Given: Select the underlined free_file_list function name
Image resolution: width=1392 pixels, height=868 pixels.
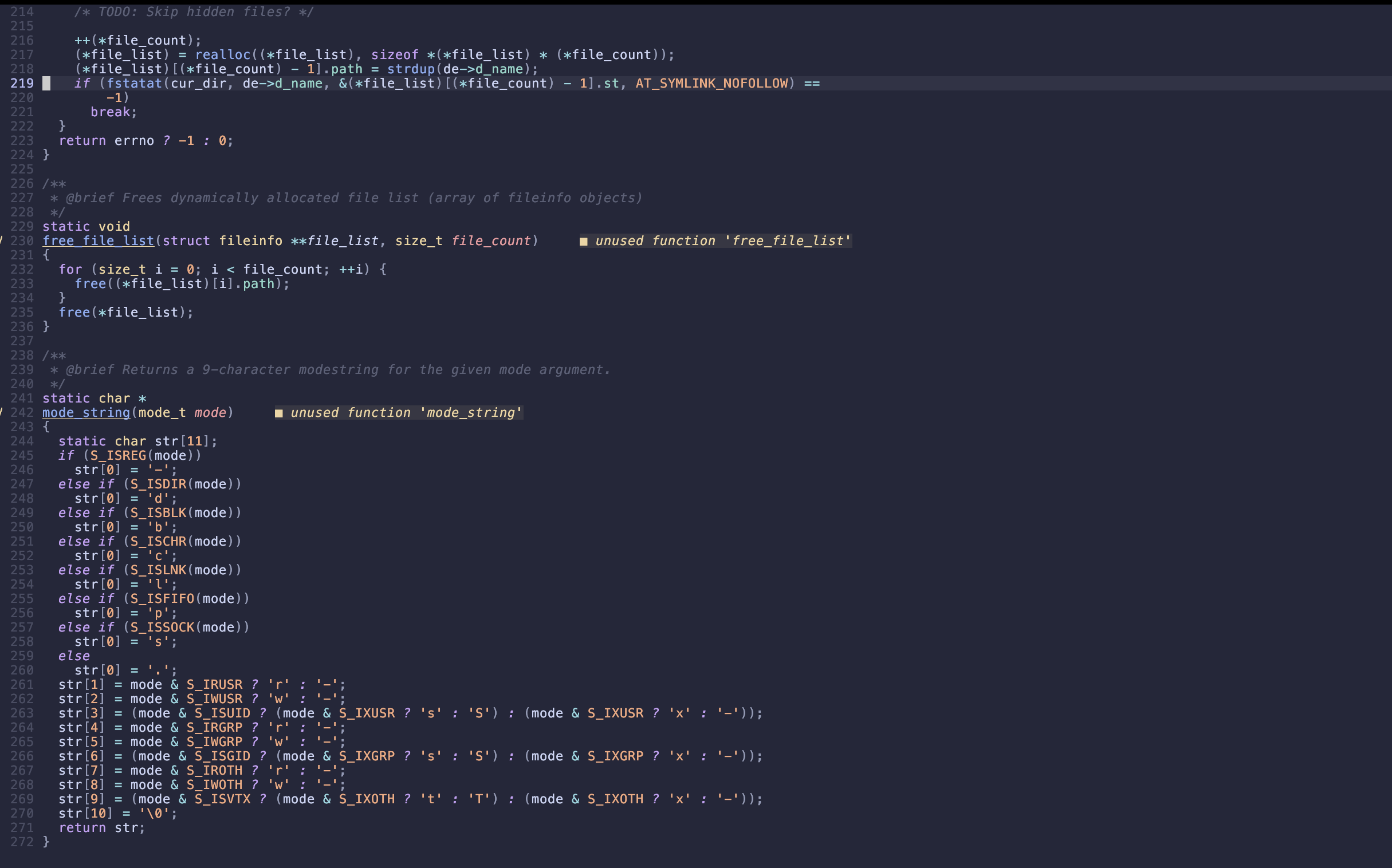Looking at the screenshot, I should tap(97, 240).
